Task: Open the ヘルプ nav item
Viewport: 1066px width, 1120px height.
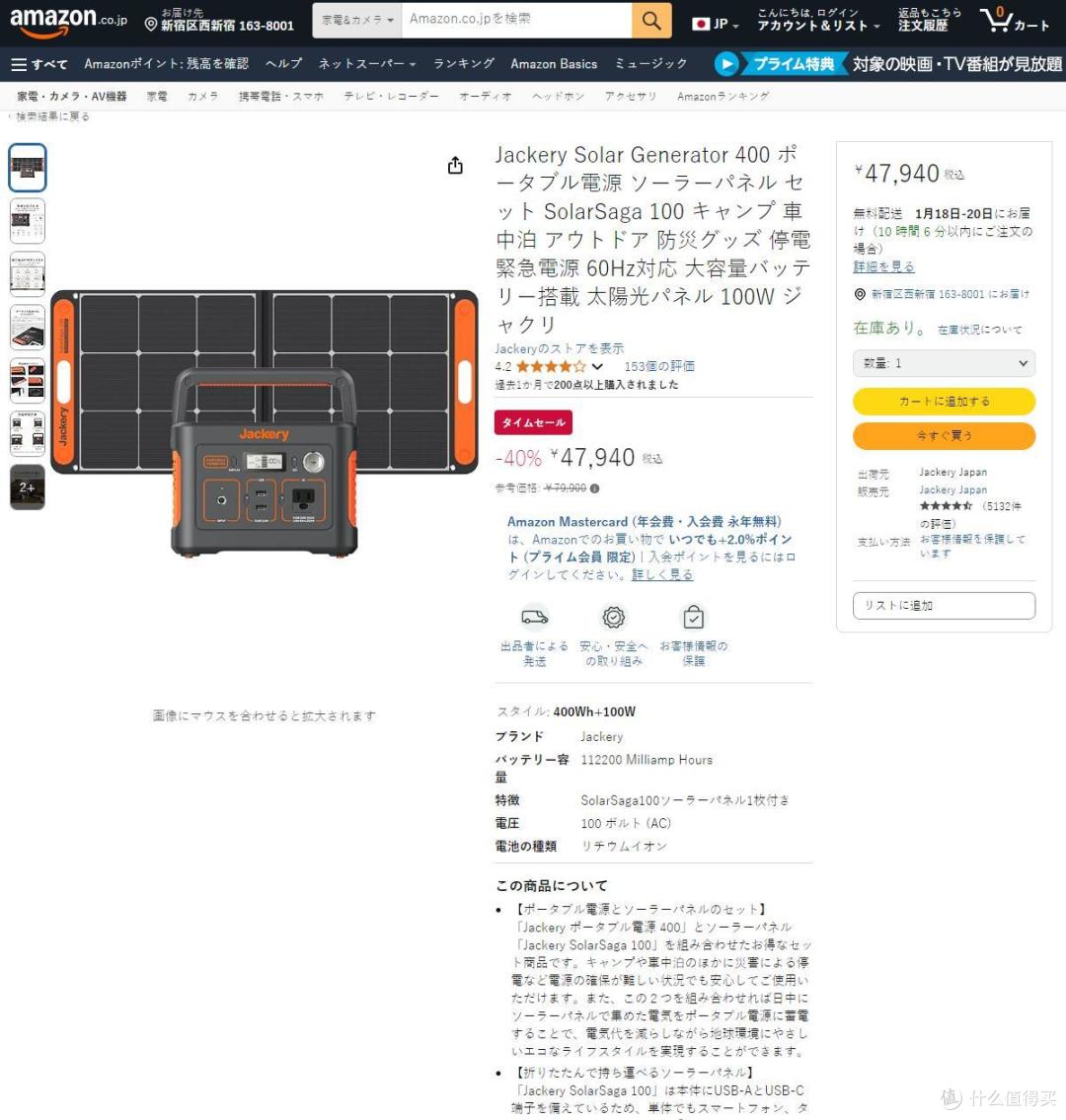Action: click(283, 64)
